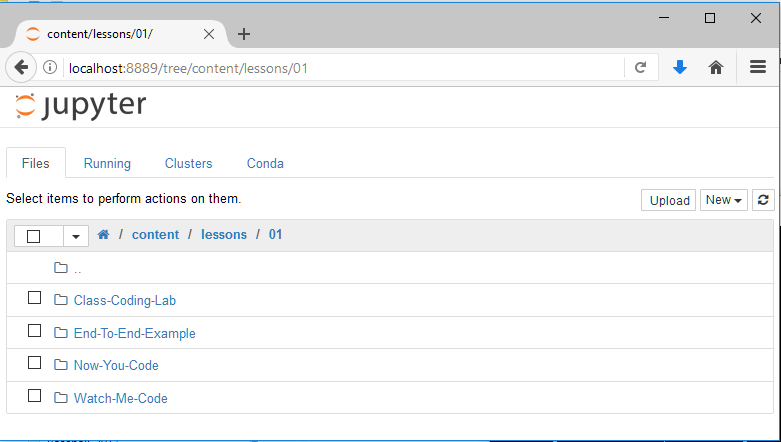Open the browser hamburger menu
The width and height of the screenshot is (781, 442).
click(758, 68)
